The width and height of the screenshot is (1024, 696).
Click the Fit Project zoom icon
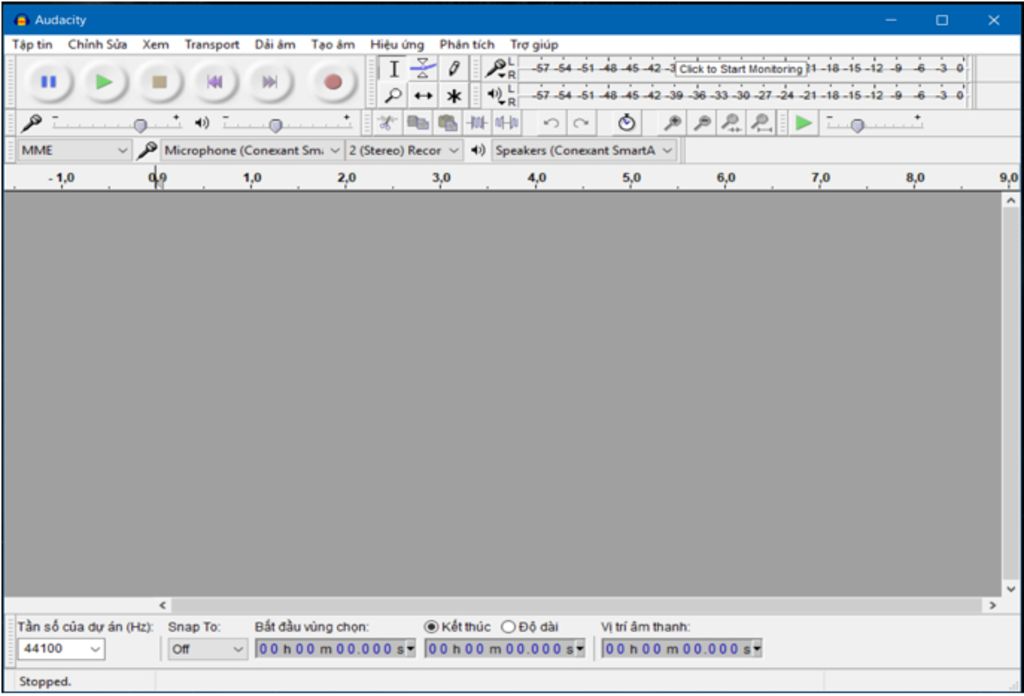[761, 123]
